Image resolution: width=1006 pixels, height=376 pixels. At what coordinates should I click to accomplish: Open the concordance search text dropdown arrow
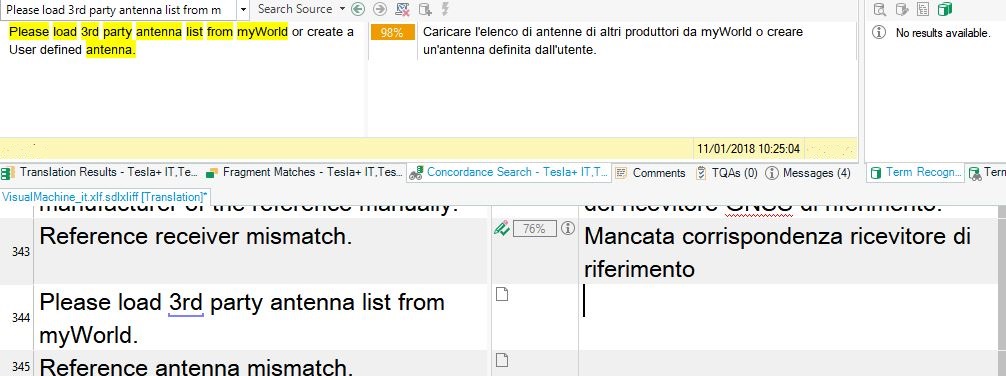click(243, 10)
